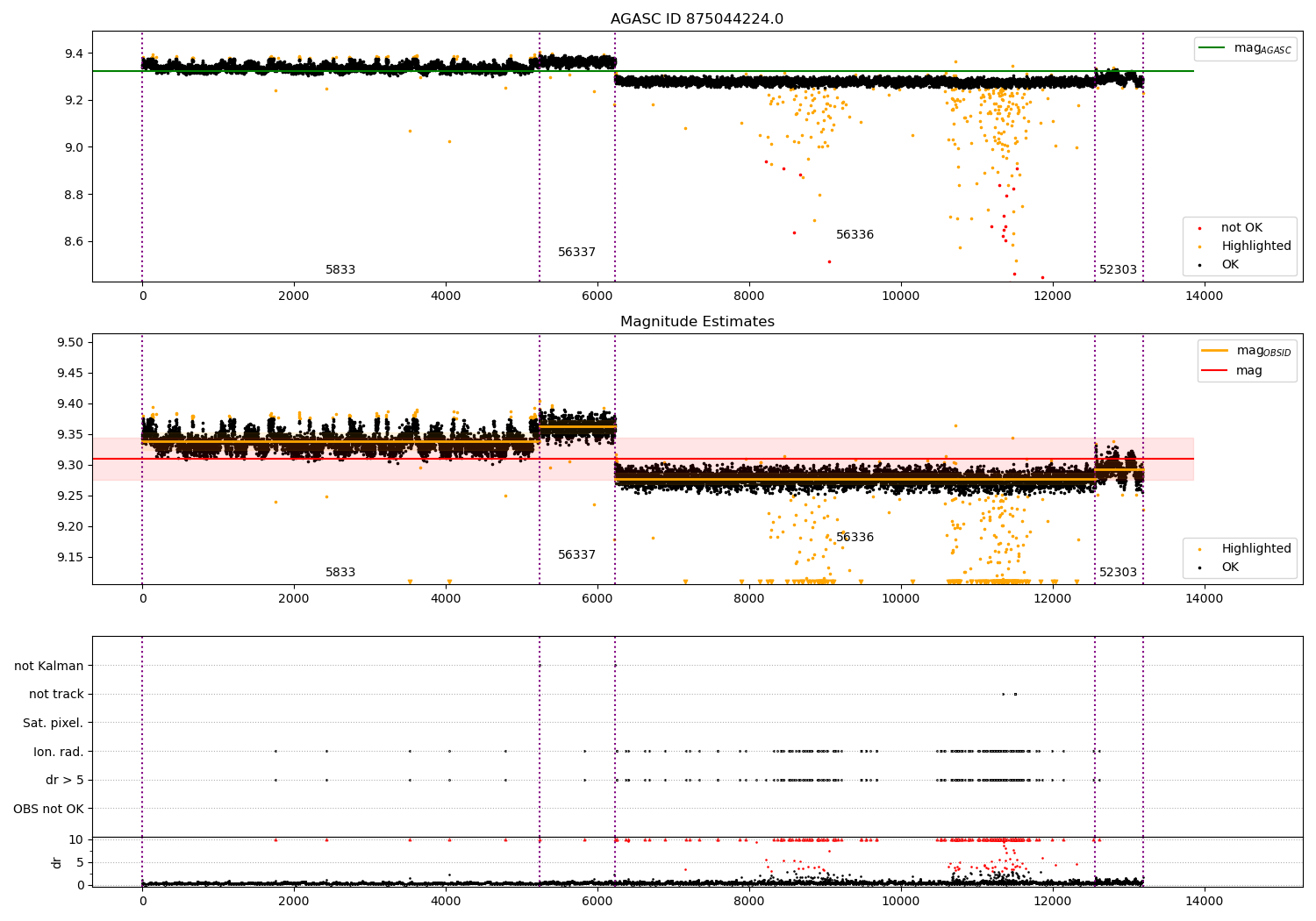
Task: Click the 'Magnitude Estimates' subplot title
Action: [697, 322]
